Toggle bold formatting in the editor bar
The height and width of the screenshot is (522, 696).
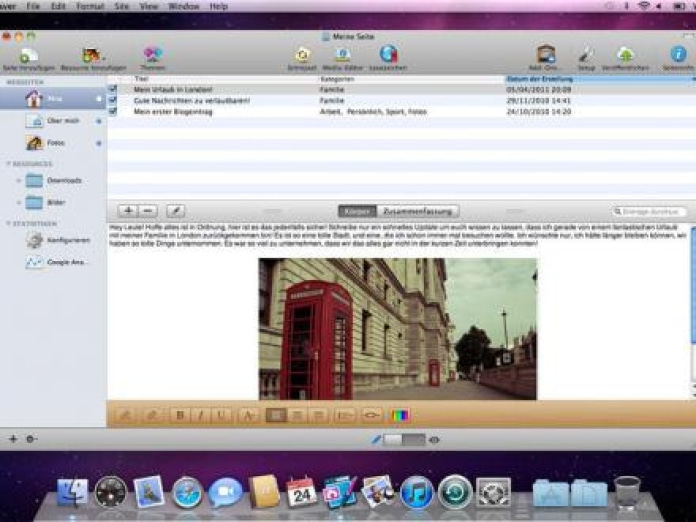pyautogui.click(x=180, y=415)
